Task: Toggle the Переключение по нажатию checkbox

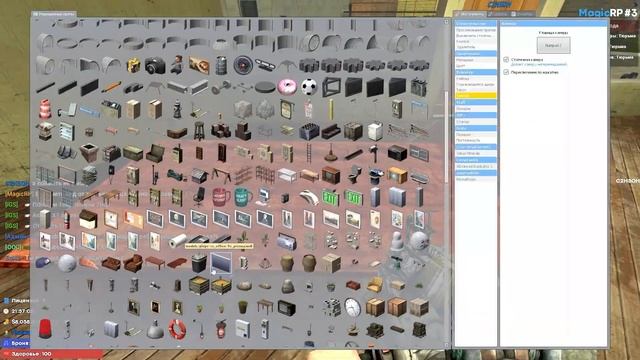Action: click(506, 72)
